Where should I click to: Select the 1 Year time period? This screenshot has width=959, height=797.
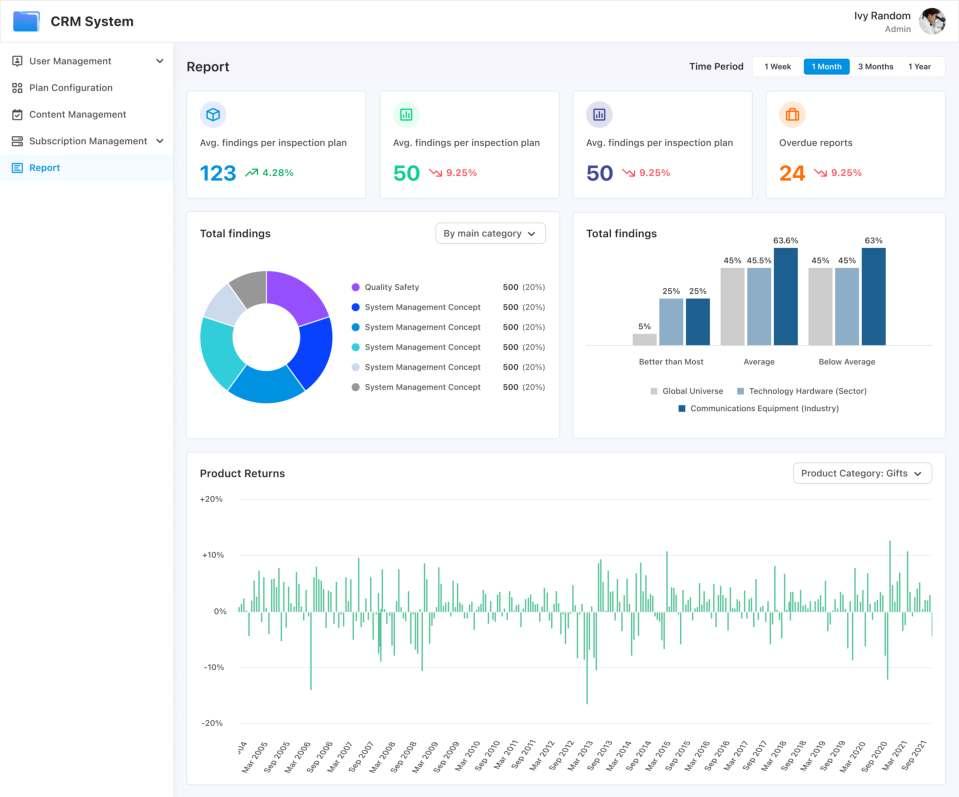point(919,67)
